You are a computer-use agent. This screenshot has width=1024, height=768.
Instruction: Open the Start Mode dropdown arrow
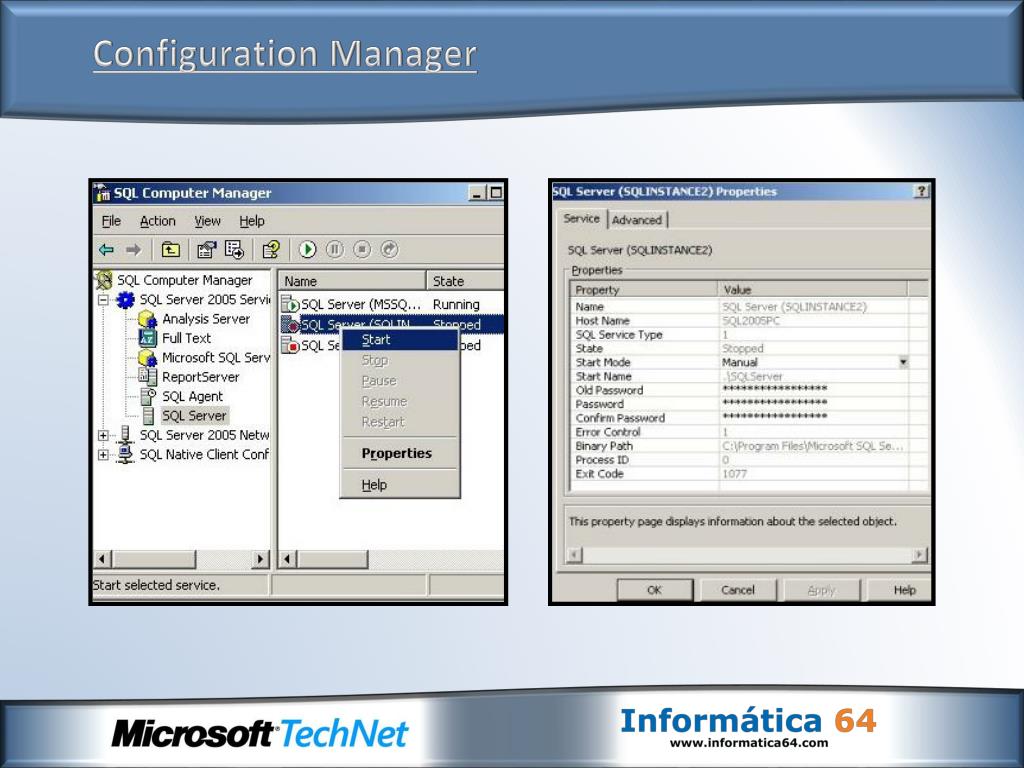903,362
